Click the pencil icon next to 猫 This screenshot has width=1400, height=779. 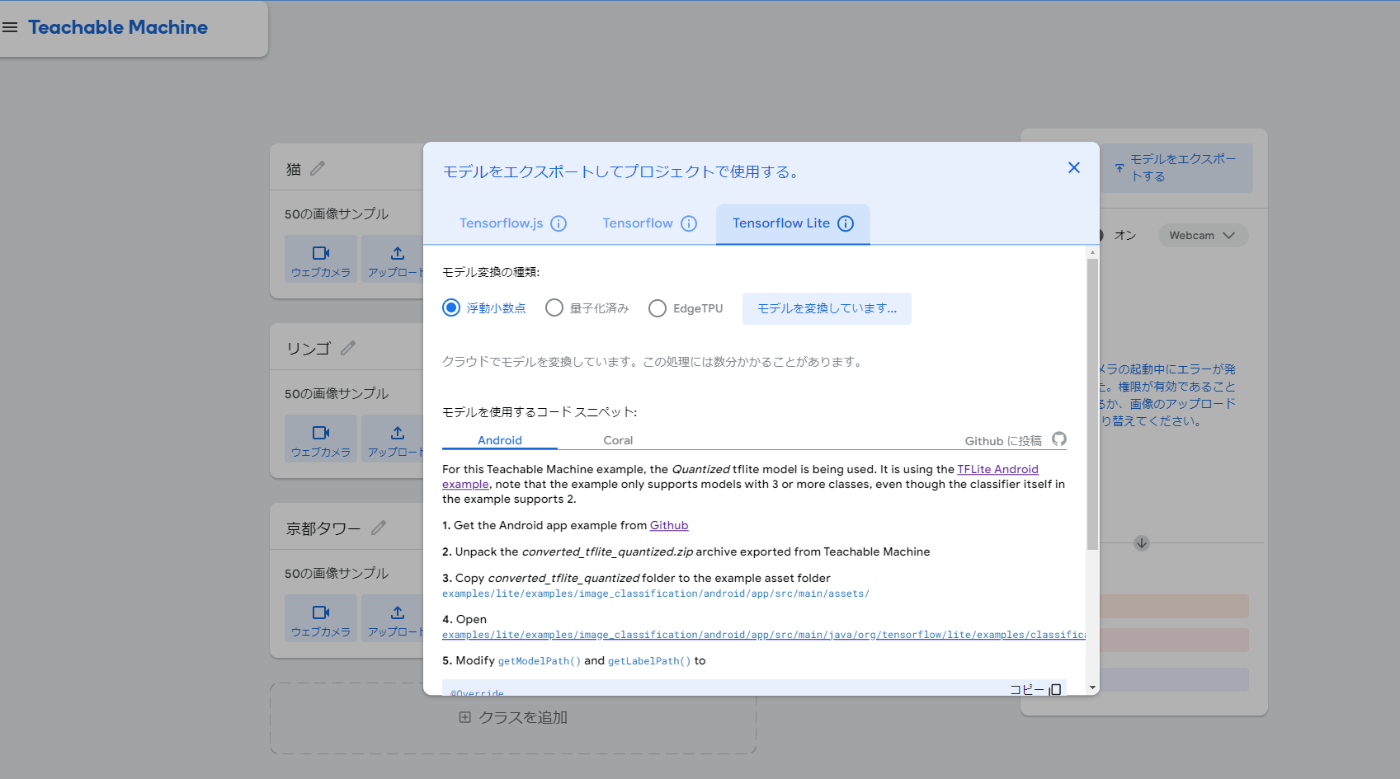(318, 169)
